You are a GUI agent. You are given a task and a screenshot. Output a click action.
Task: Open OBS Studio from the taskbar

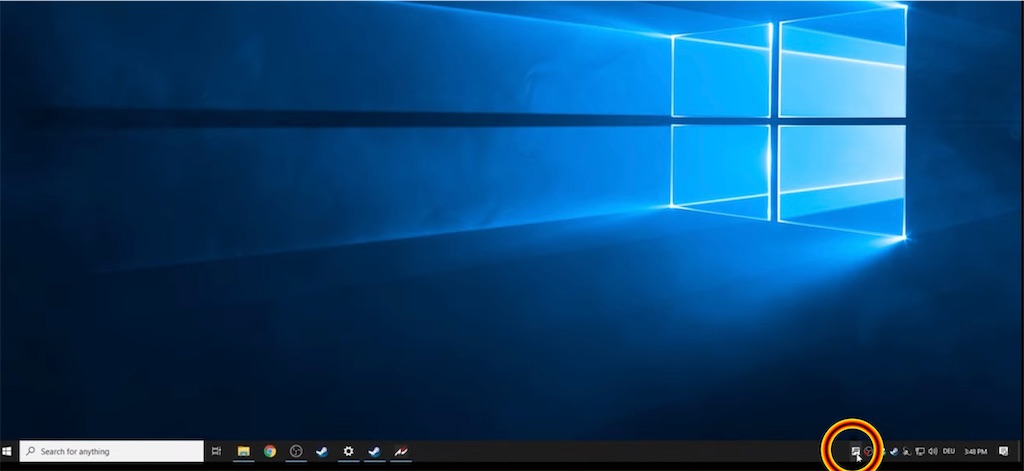(x=296, y=451)
